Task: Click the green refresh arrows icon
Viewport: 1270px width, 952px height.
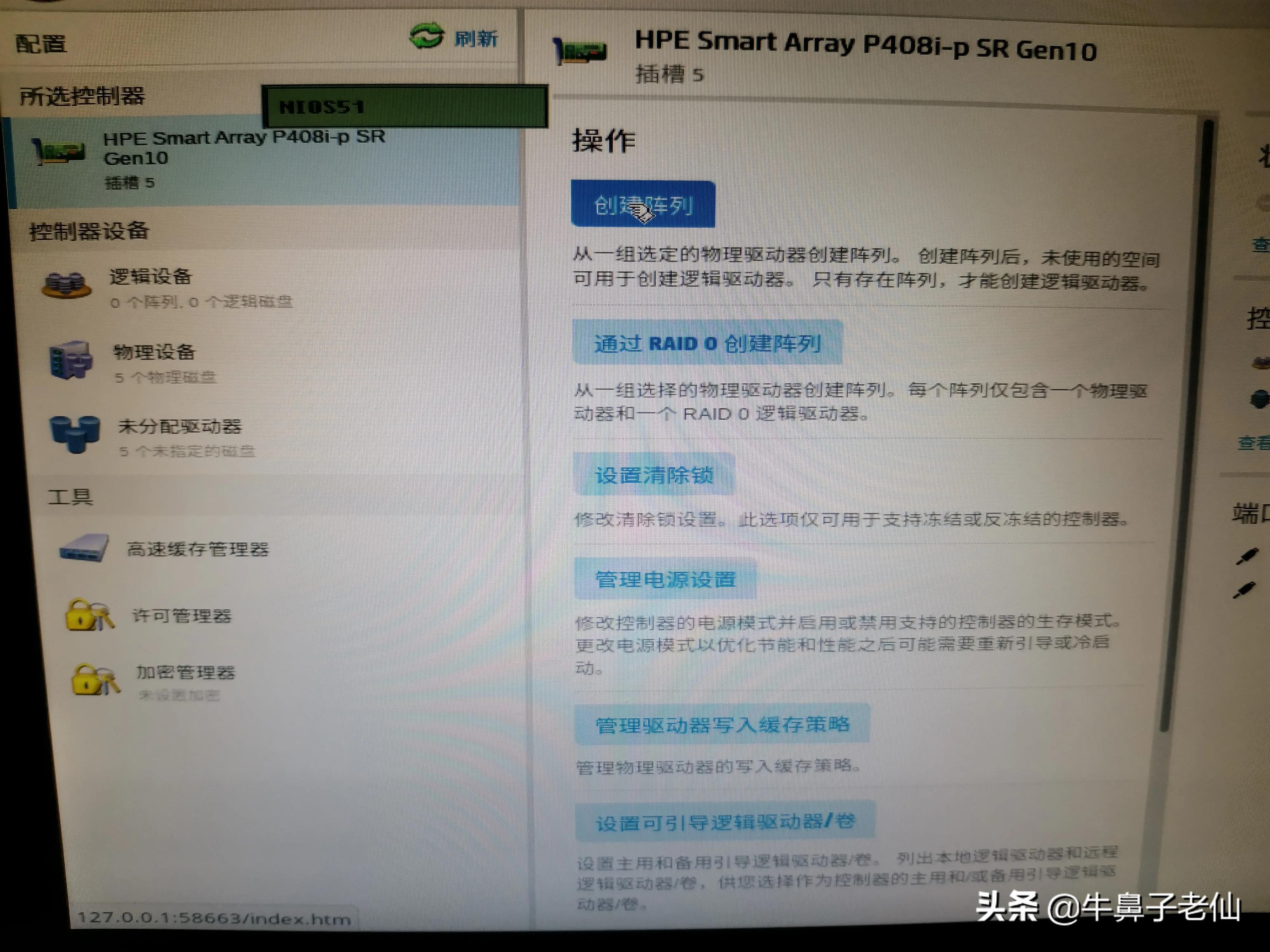Action: click(426, 36)
